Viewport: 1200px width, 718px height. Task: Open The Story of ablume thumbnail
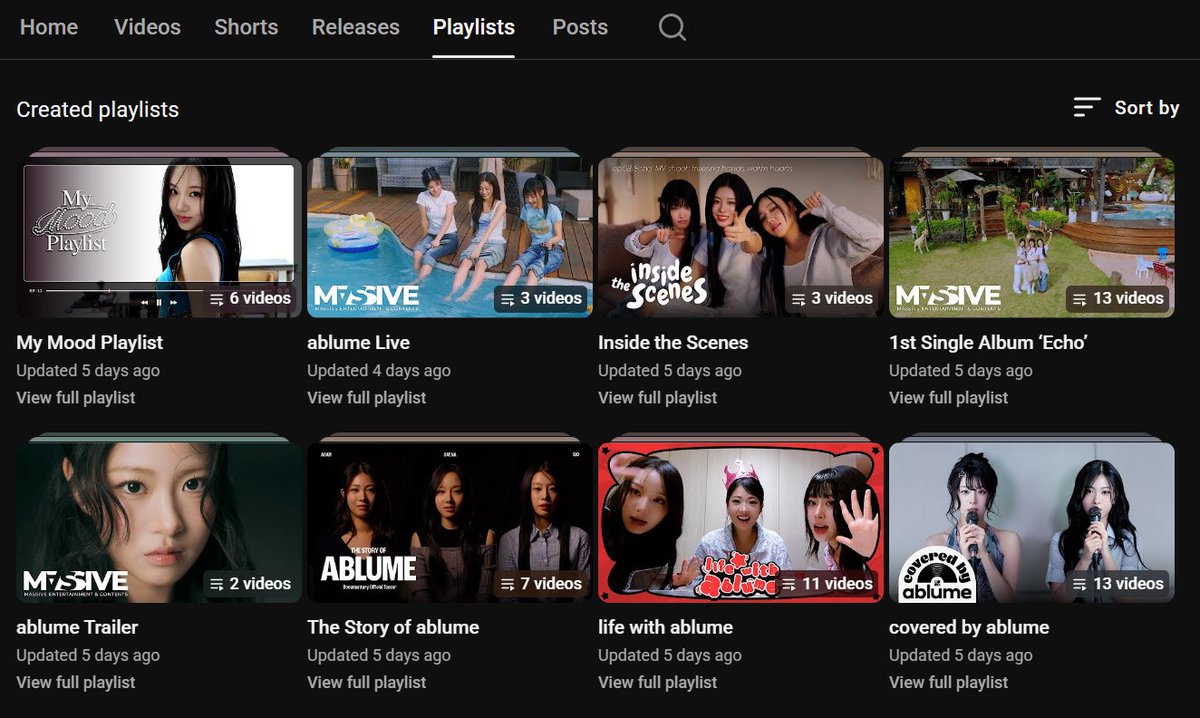click(x=450, y=522)
